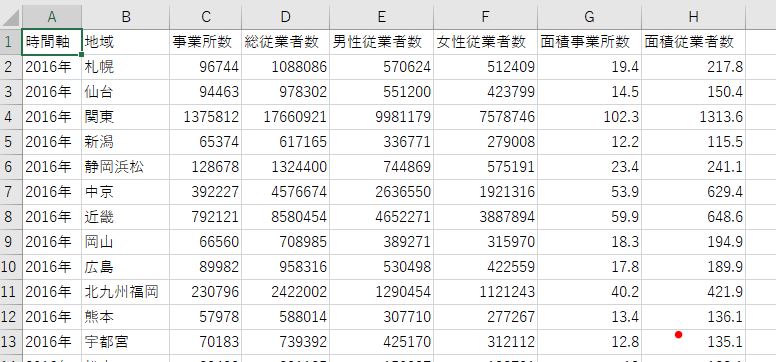776x362 pixels.
Task: Click cell with value 4652271
Action: tap(381, 217)
